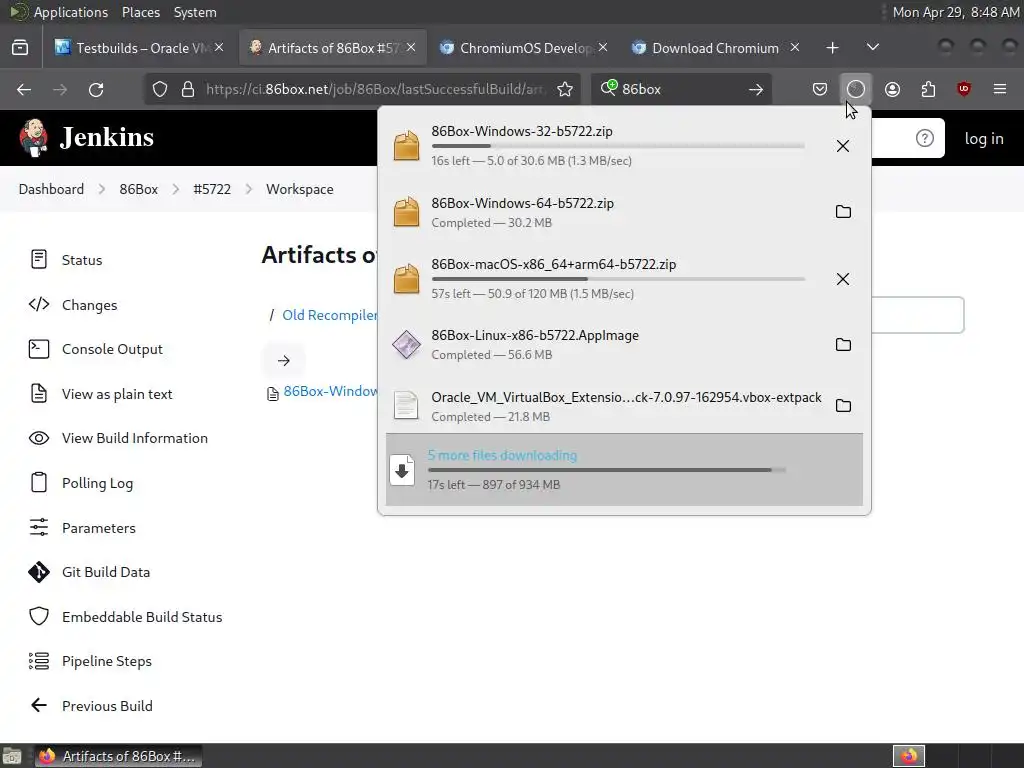Close the Testbuilds tab
The height and width of the screenshot is (768, 1024).
coord(219,48)
